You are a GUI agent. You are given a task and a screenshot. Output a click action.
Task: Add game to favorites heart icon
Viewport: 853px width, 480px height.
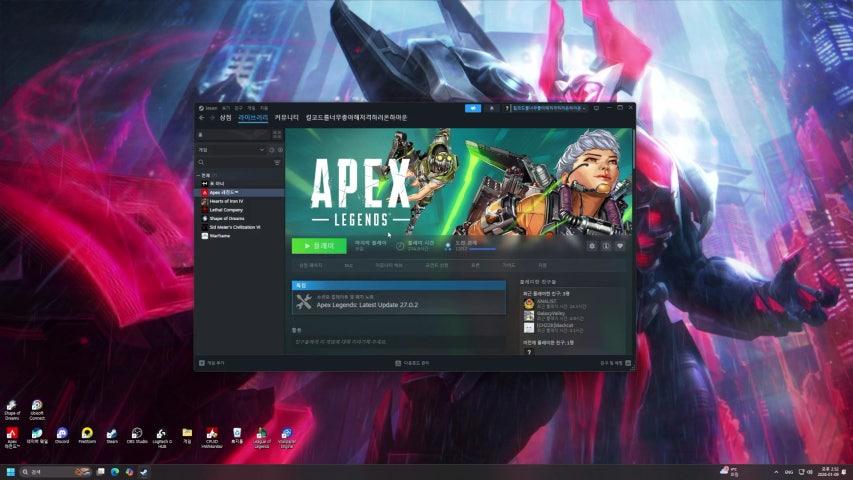click(620, 246)
